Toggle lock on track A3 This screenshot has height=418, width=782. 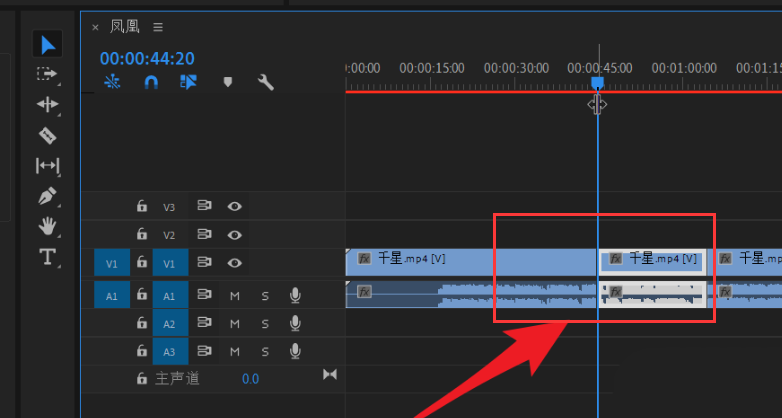coord(142,351)
